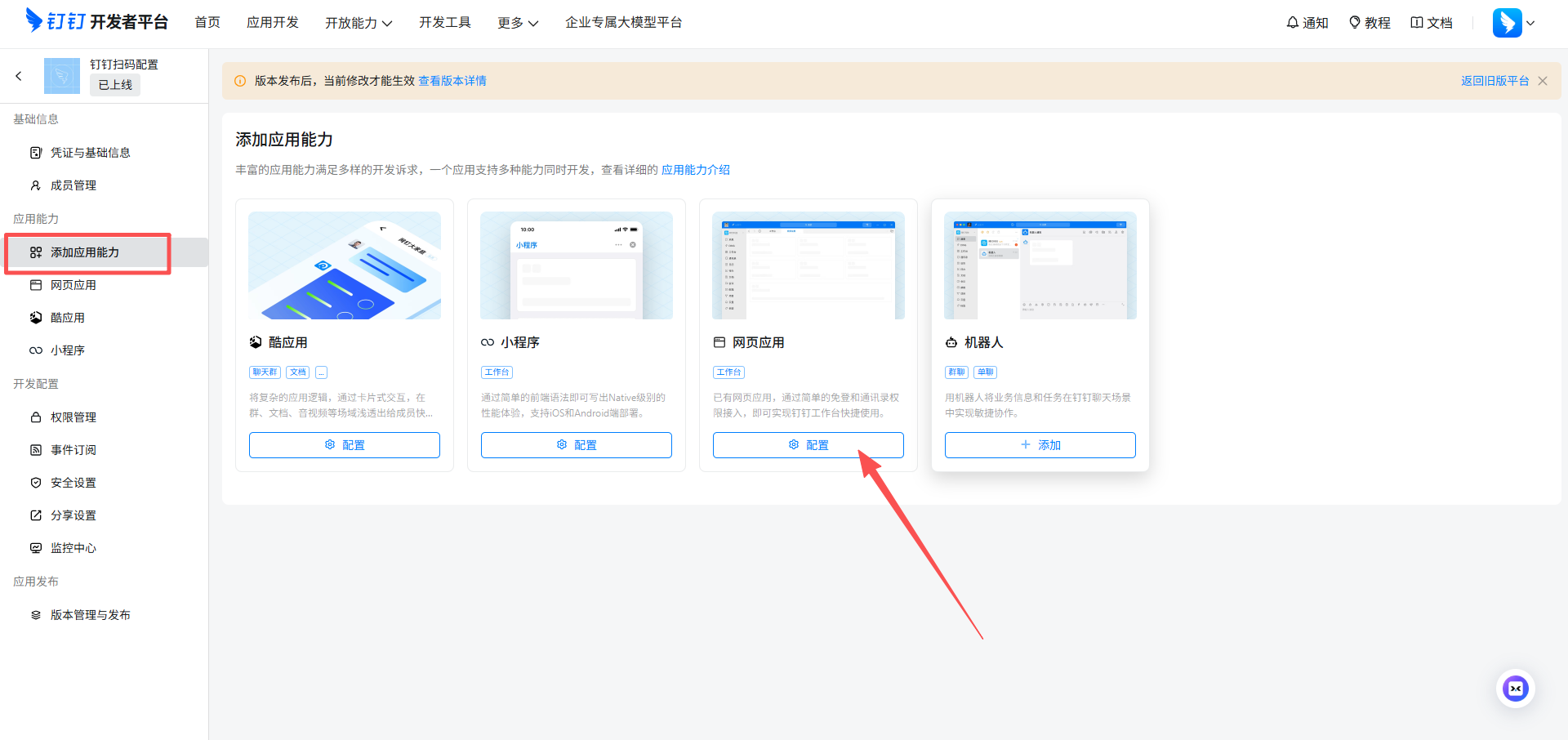Click the 监控中心 monitor icon
This screenshot has width=1568, height=740.
click(36, 548)
